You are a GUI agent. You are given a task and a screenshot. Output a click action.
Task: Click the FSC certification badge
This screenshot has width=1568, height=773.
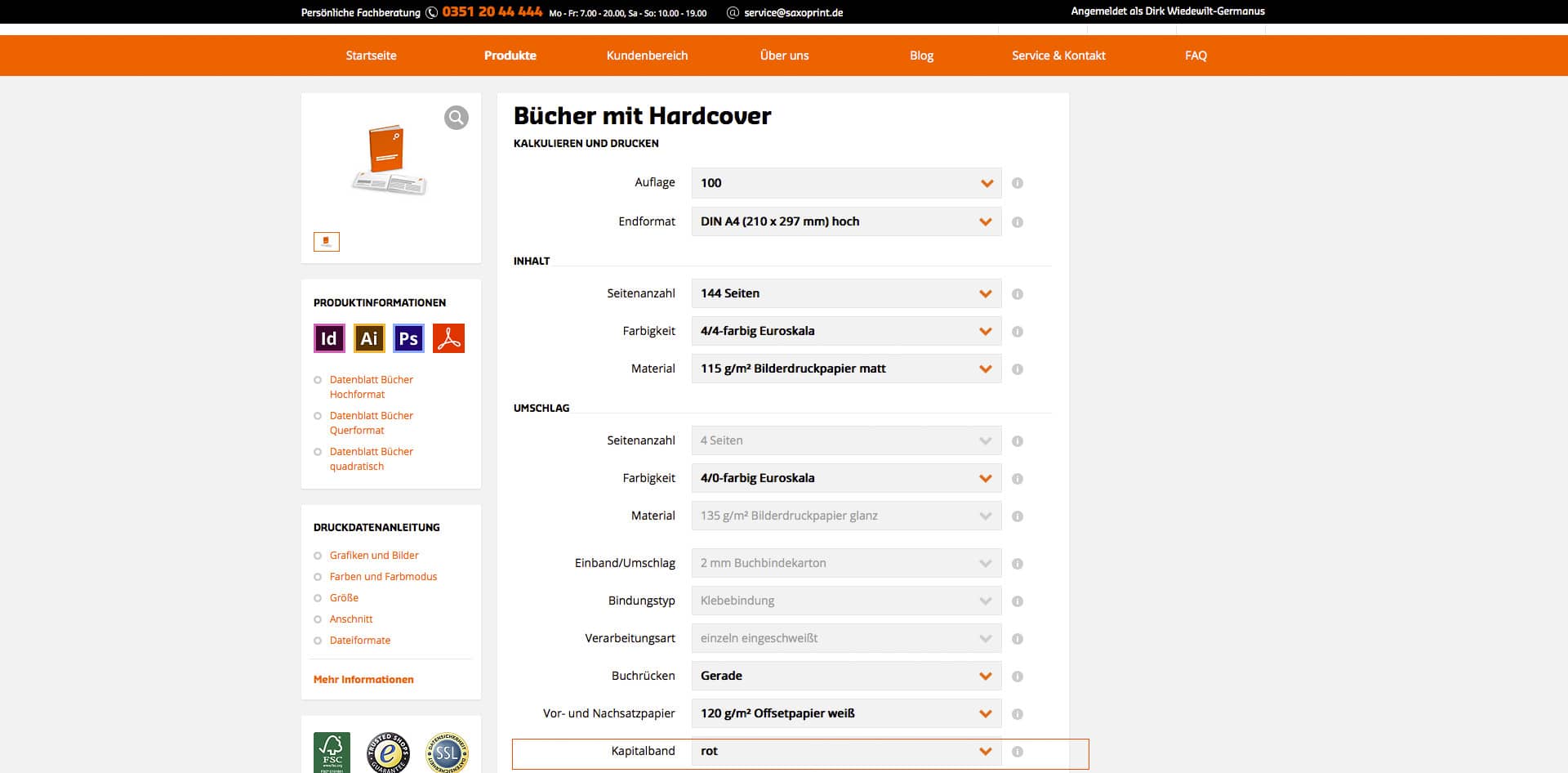[x=332, y=753]
